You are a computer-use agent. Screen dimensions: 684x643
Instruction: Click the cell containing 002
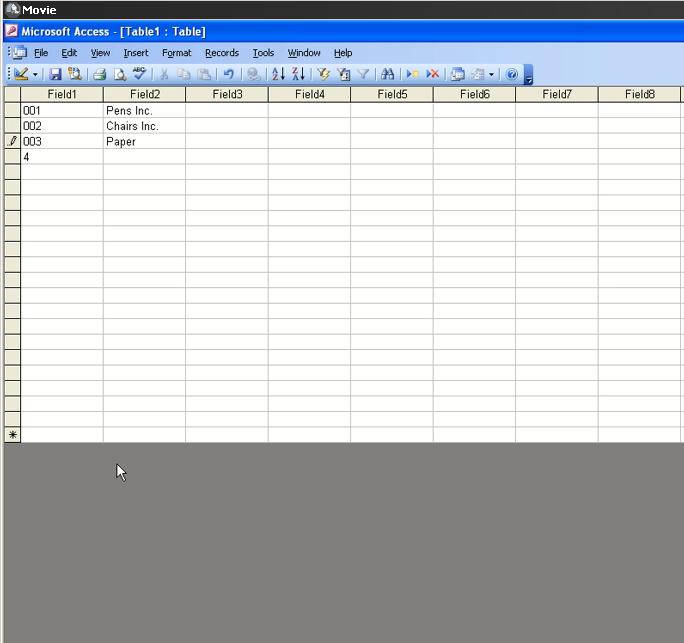pyautogui.click(x=62, y=126)
